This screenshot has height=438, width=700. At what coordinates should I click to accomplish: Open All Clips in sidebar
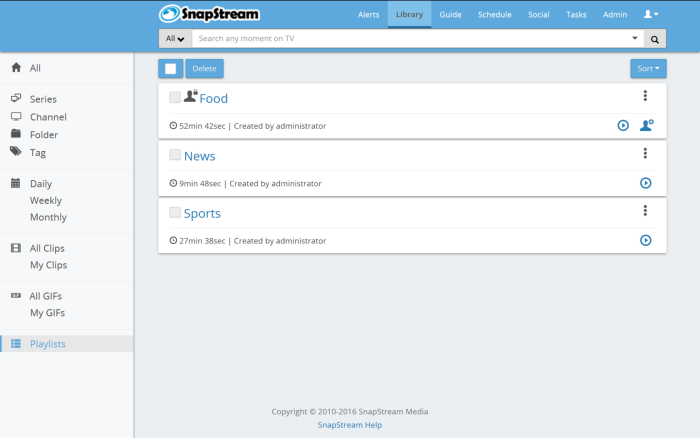[47, 248]
